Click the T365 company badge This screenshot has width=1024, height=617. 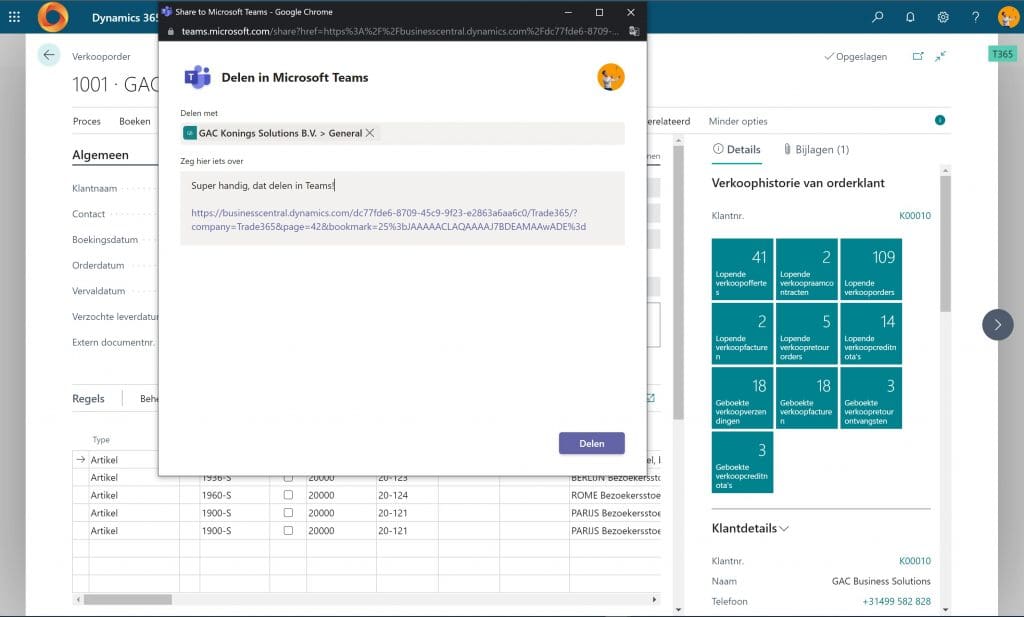pyautogui.click(x=1002, y=54)
